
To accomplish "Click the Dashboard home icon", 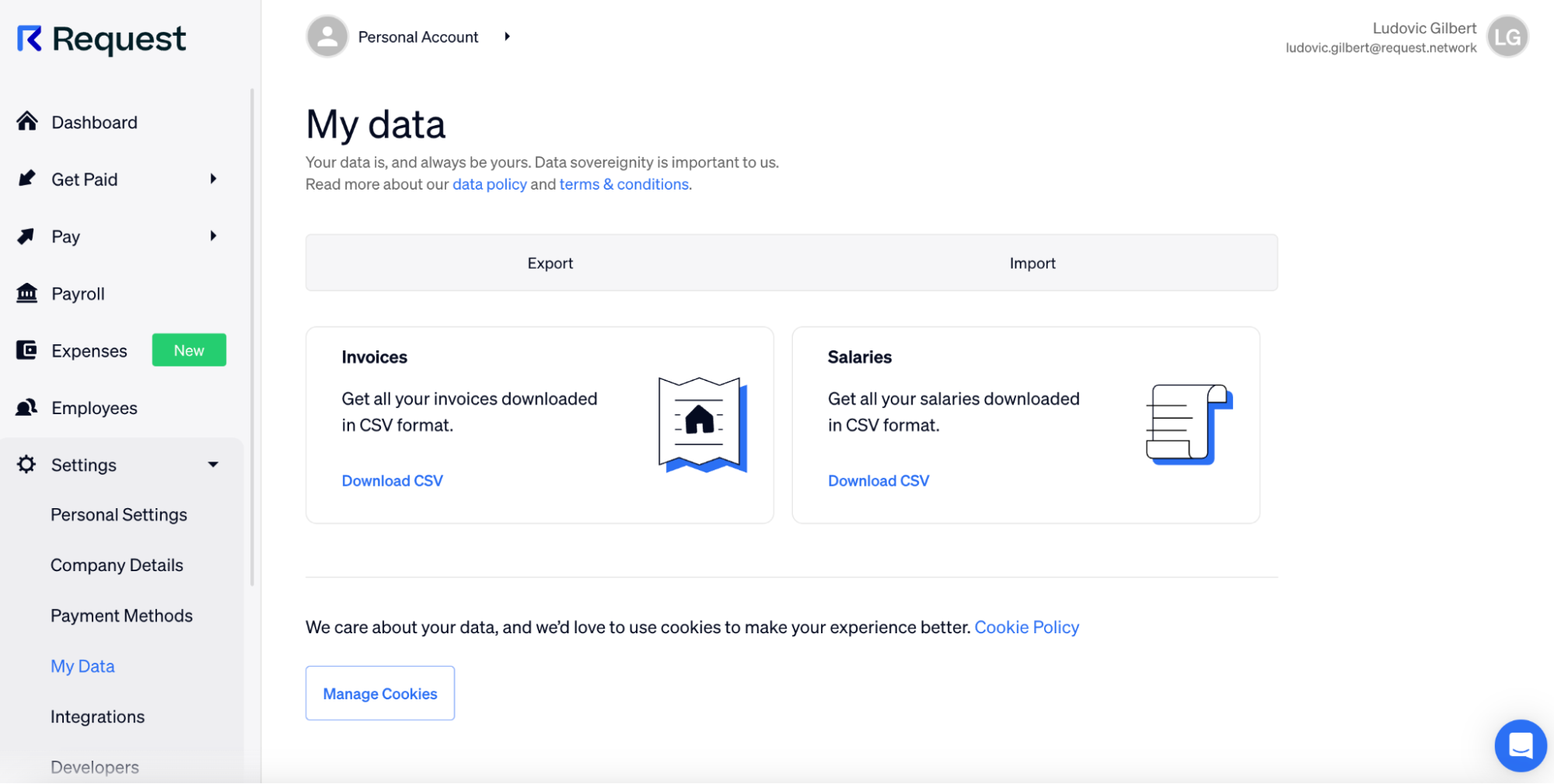I will 27,121.
